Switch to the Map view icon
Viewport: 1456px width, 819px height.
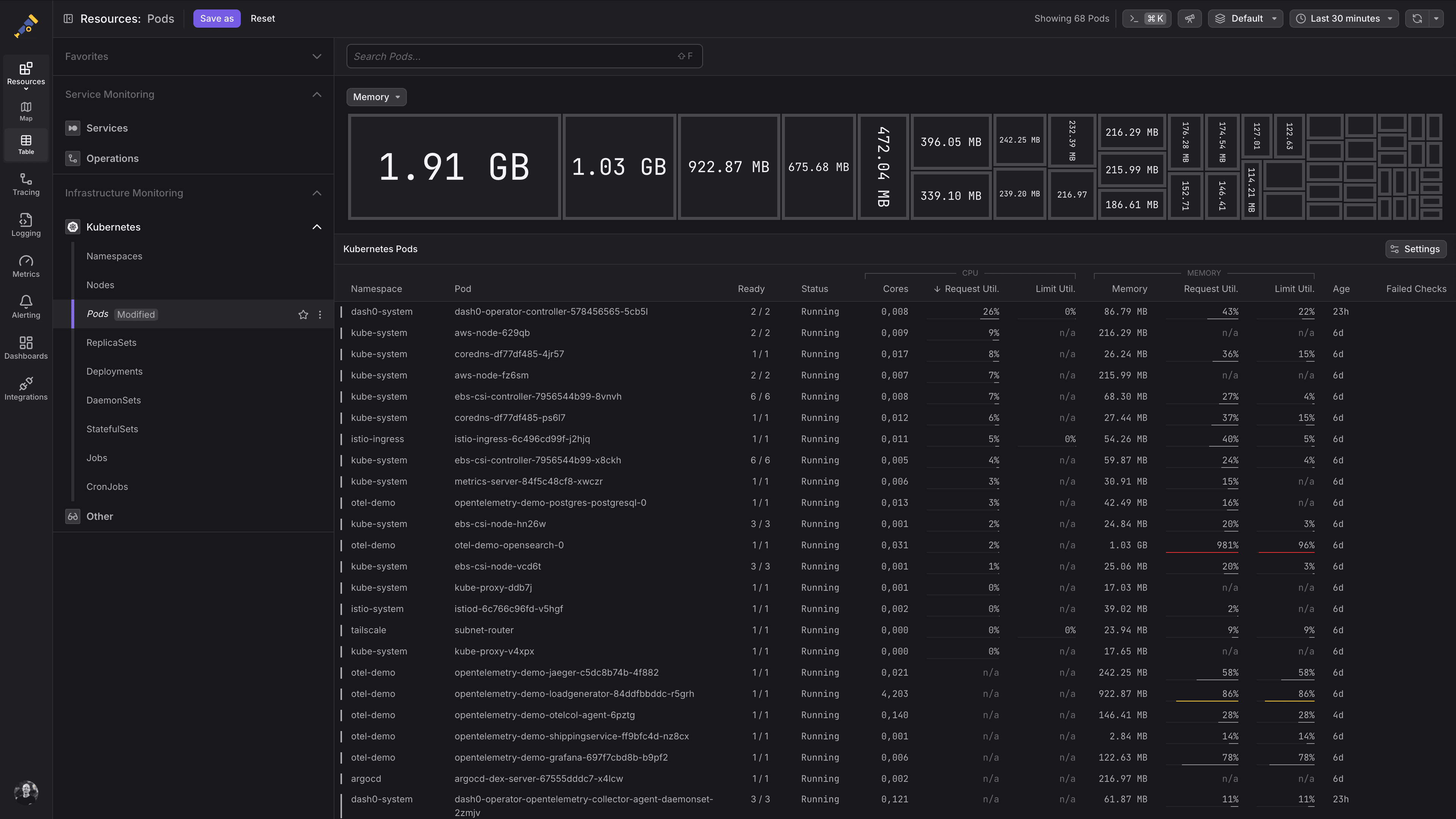[25, 111]
